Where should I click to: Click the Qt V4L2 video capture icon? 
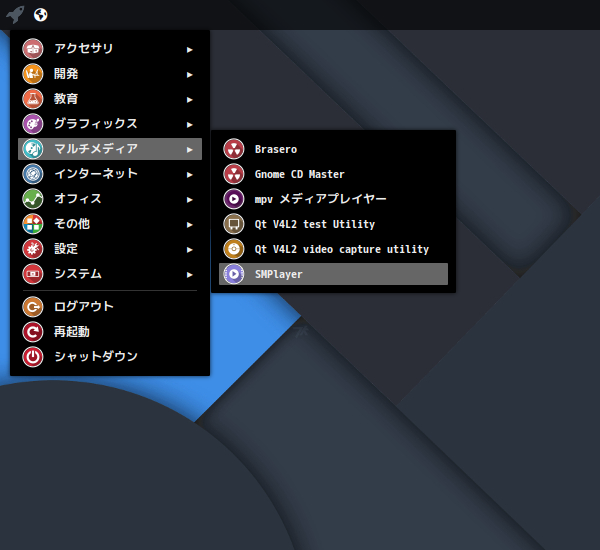234,249
